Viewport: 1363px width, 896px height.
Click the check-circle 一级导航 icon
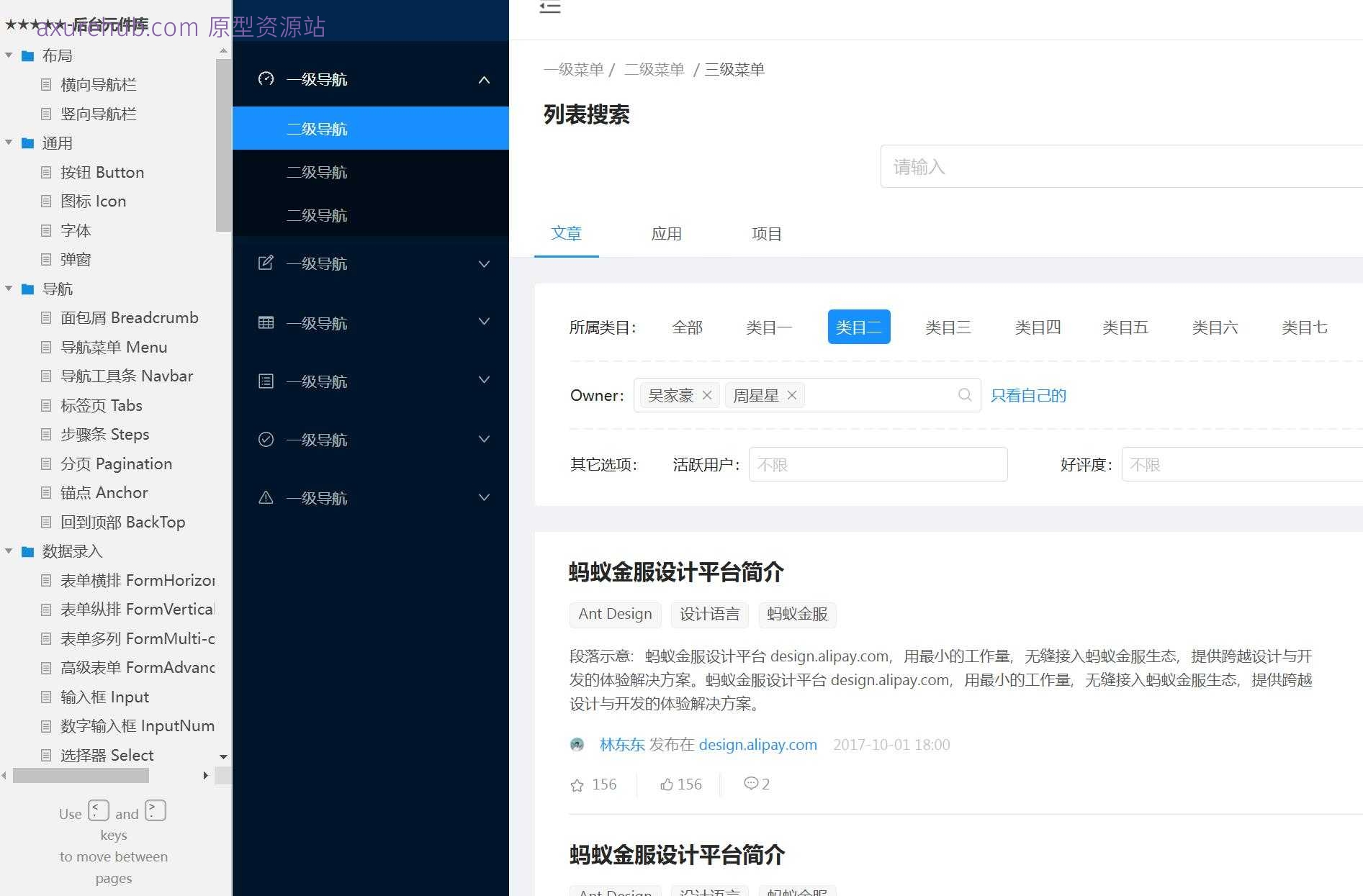[x=266, y=439]
